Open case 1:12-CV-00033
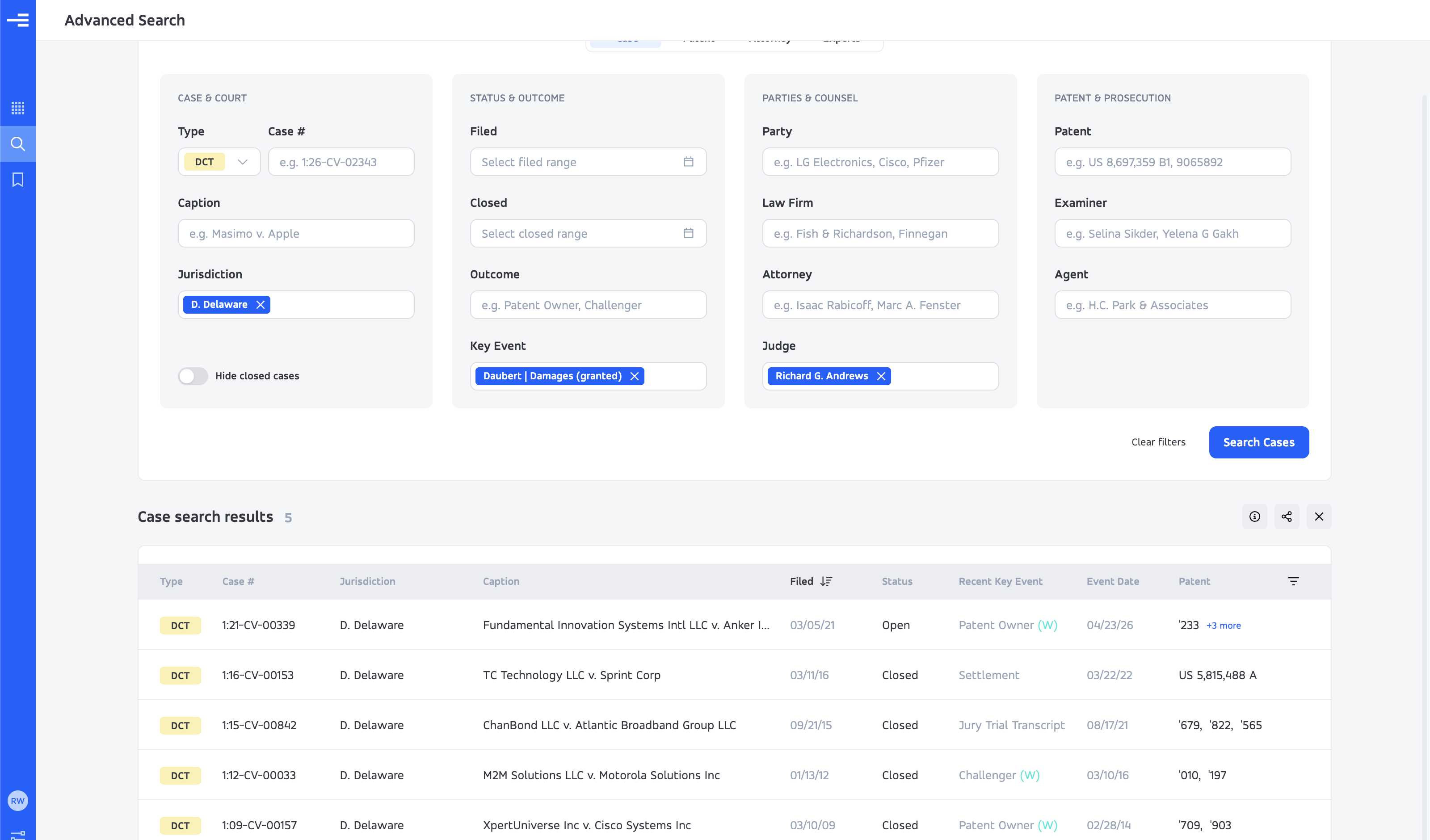Viewport: 1430px width, 840px height. [259, 775]
